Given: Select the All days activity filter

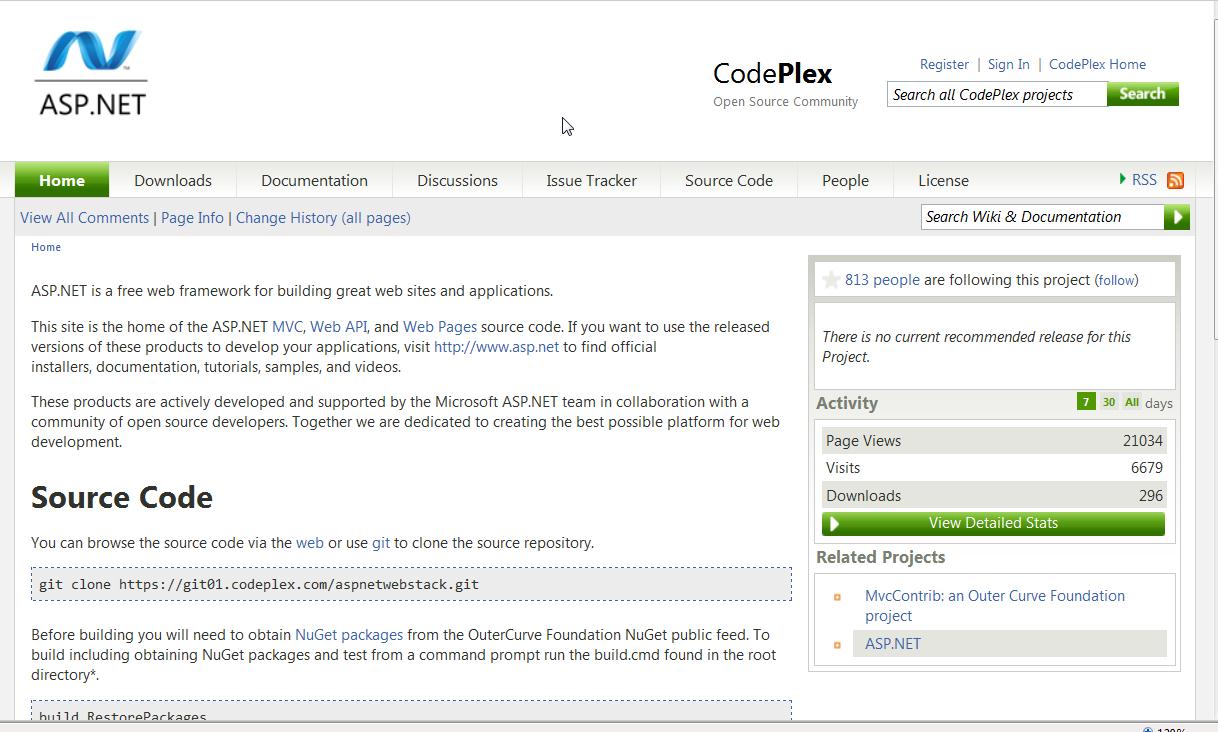Looking at the screenshot, I should click(x=1131, y=402).
